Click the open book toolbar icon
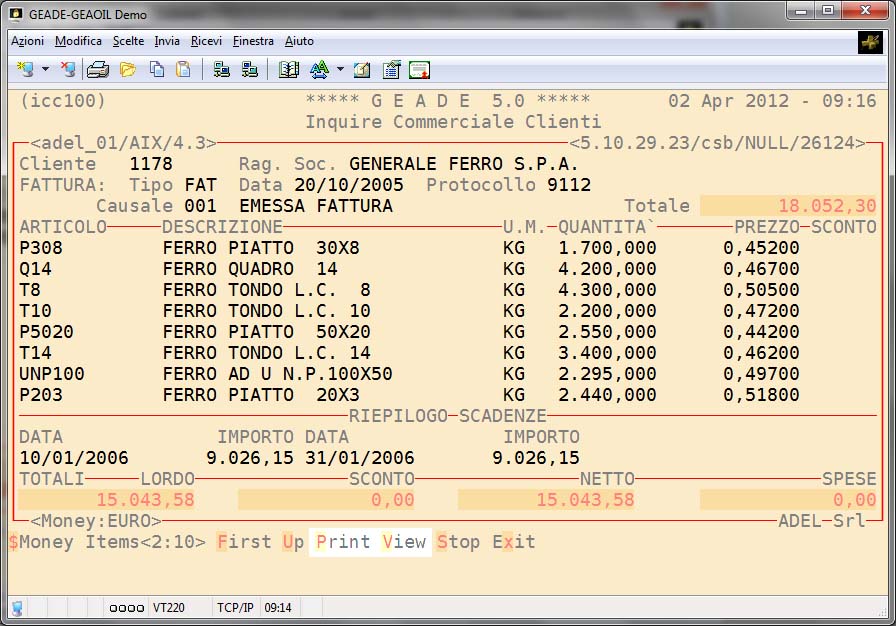This screenshot has height=626, width=896. [289, 69]
